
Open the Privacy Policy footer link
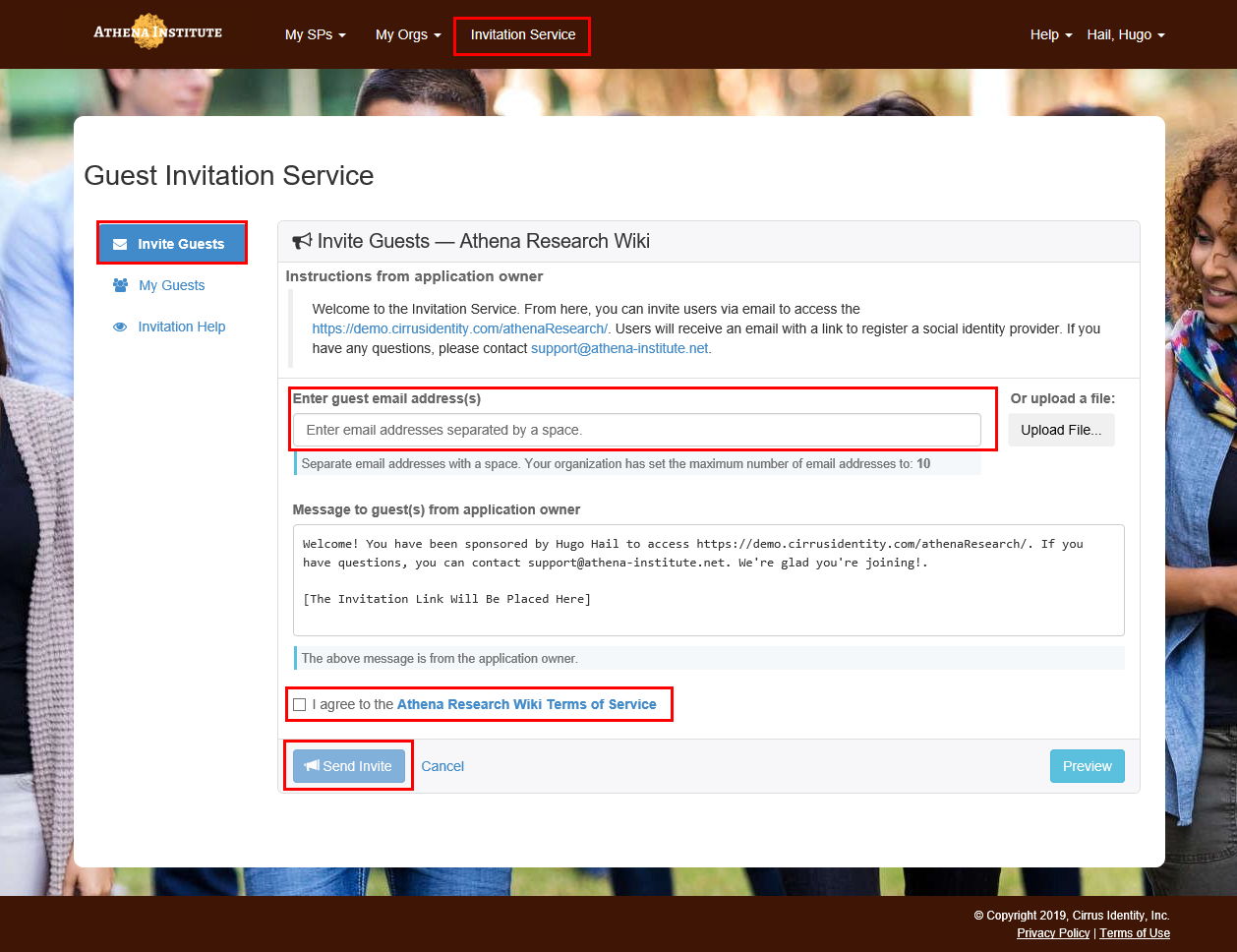point(1053,933)
